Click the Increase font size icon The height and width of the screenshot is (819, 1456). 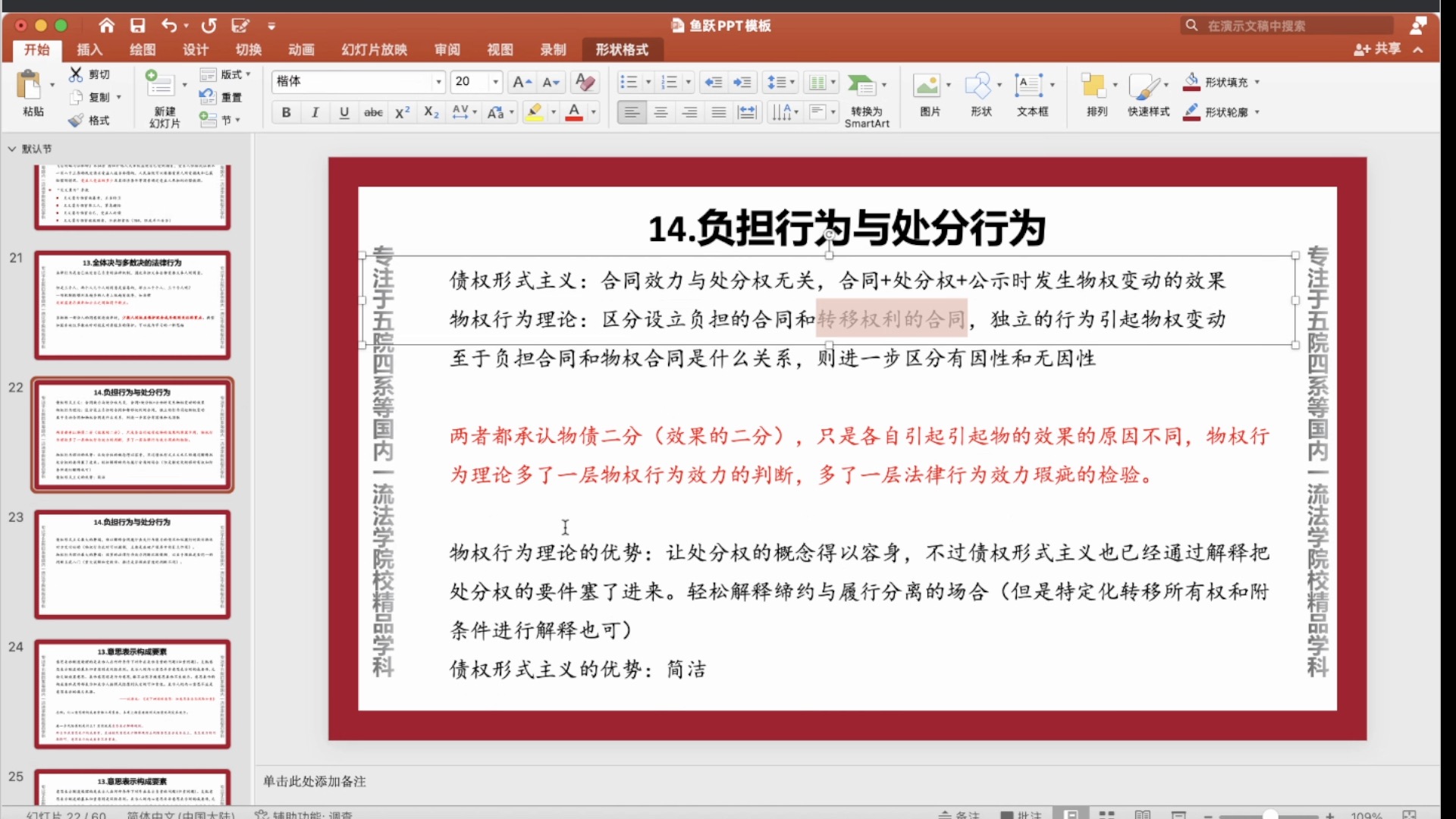tap(522, 82)
